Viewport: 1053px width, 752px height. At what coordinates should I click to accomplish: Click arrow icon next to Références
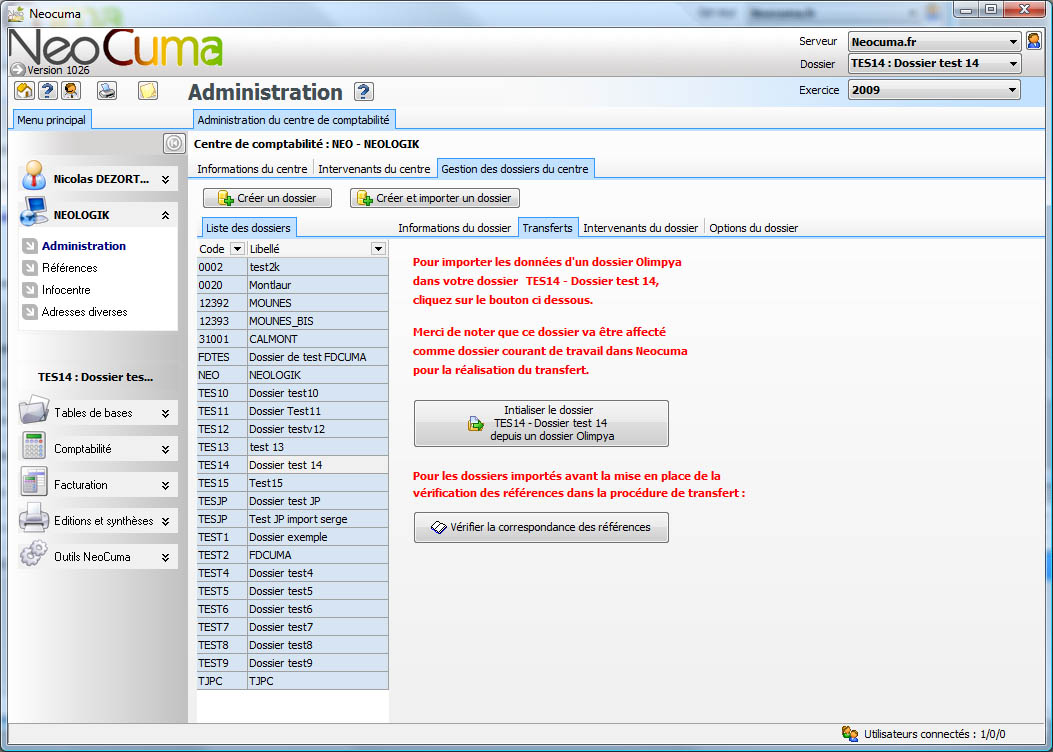30,268
